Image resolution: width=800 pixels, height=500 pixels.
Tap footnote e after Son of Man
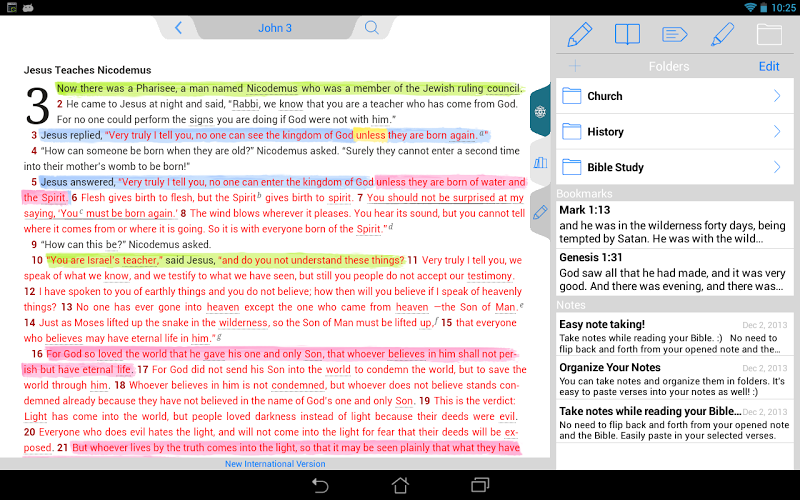click(521, 305)
